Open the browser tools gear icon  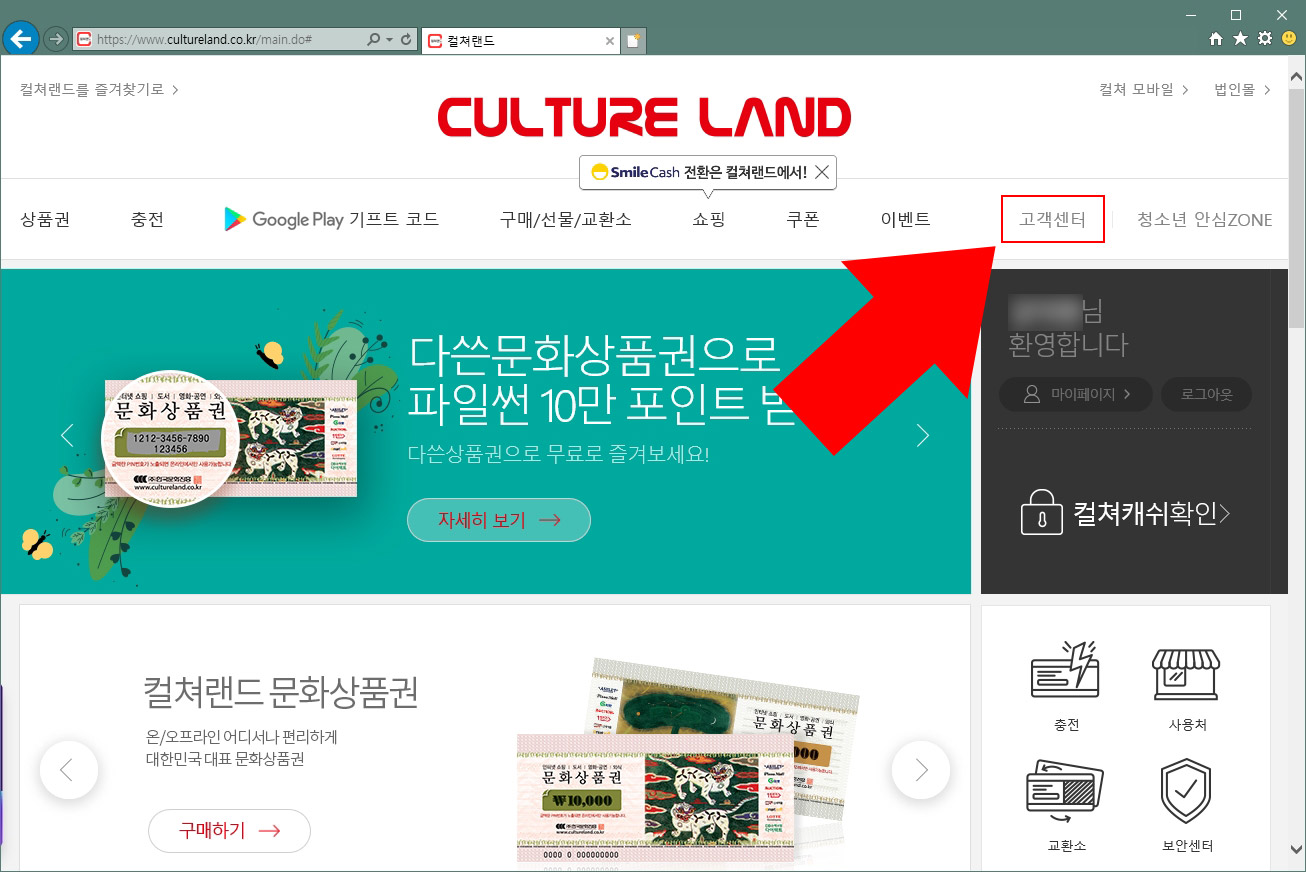point(1264,39)
